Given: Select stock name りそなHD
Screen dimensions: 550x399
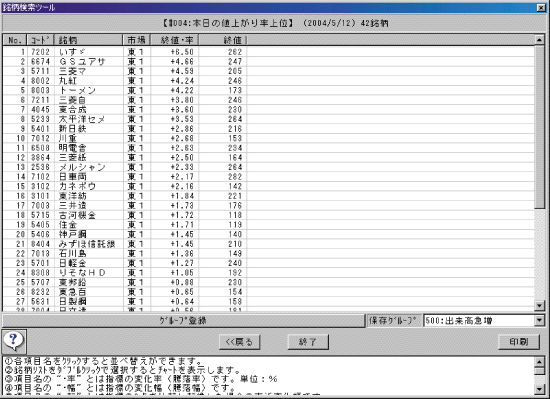Looking at the screenshot, I should (82, 273).
